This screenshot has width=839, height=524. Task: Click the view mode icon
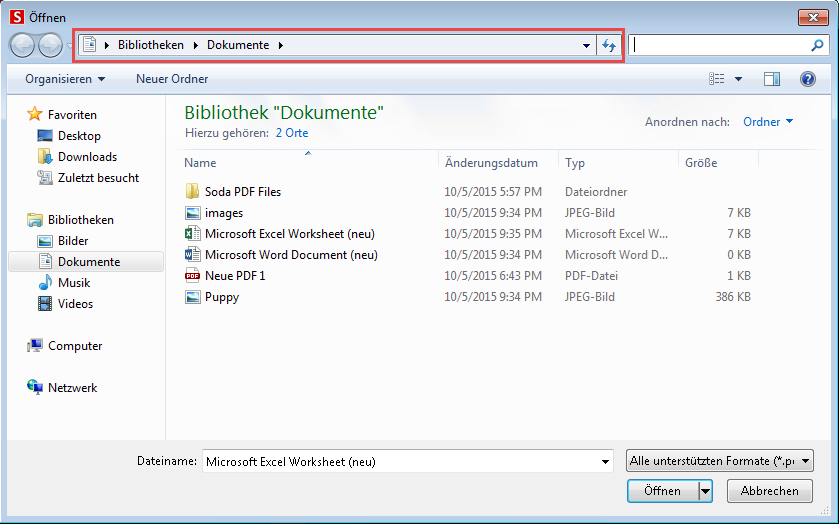click(x=716, y=79)
